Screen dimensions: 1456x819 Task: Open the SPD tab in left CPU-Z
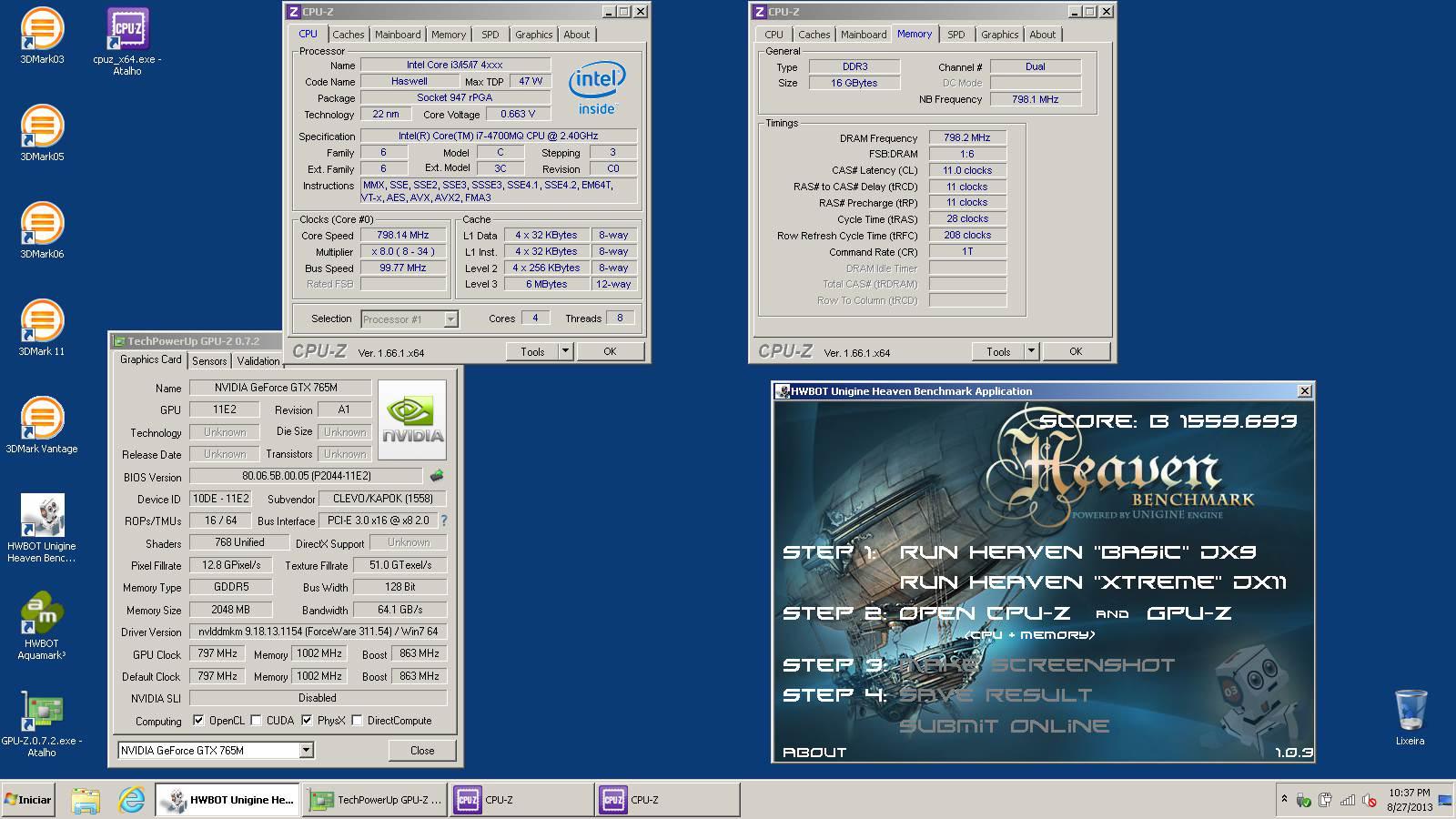490,35
